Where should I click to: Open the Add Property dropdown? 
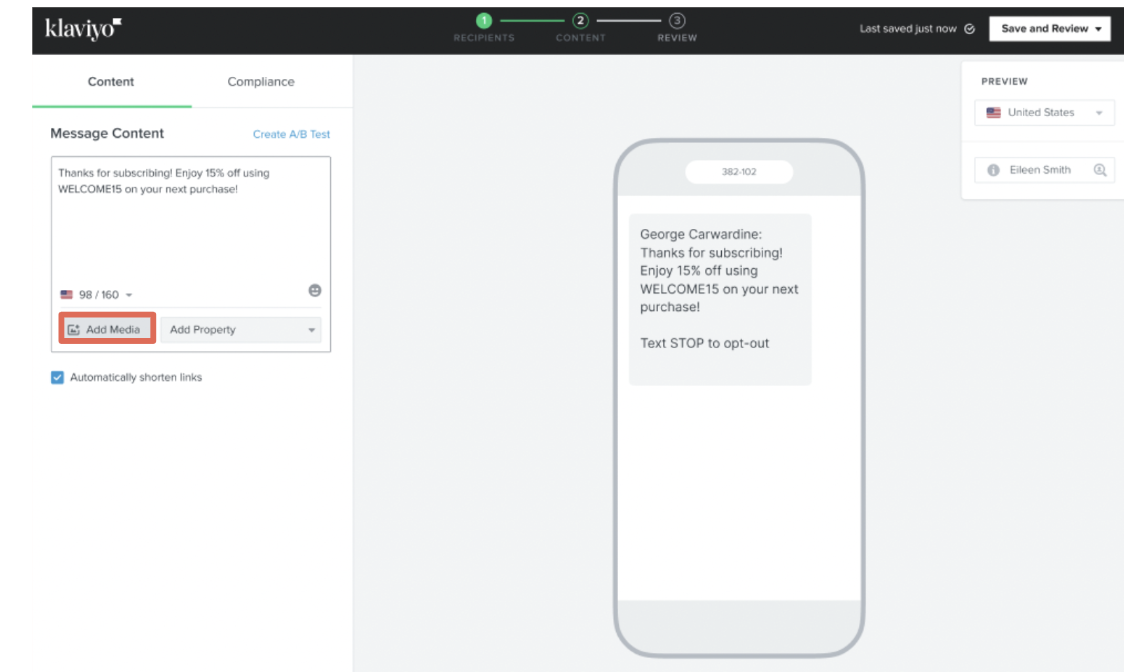point(240,328)
